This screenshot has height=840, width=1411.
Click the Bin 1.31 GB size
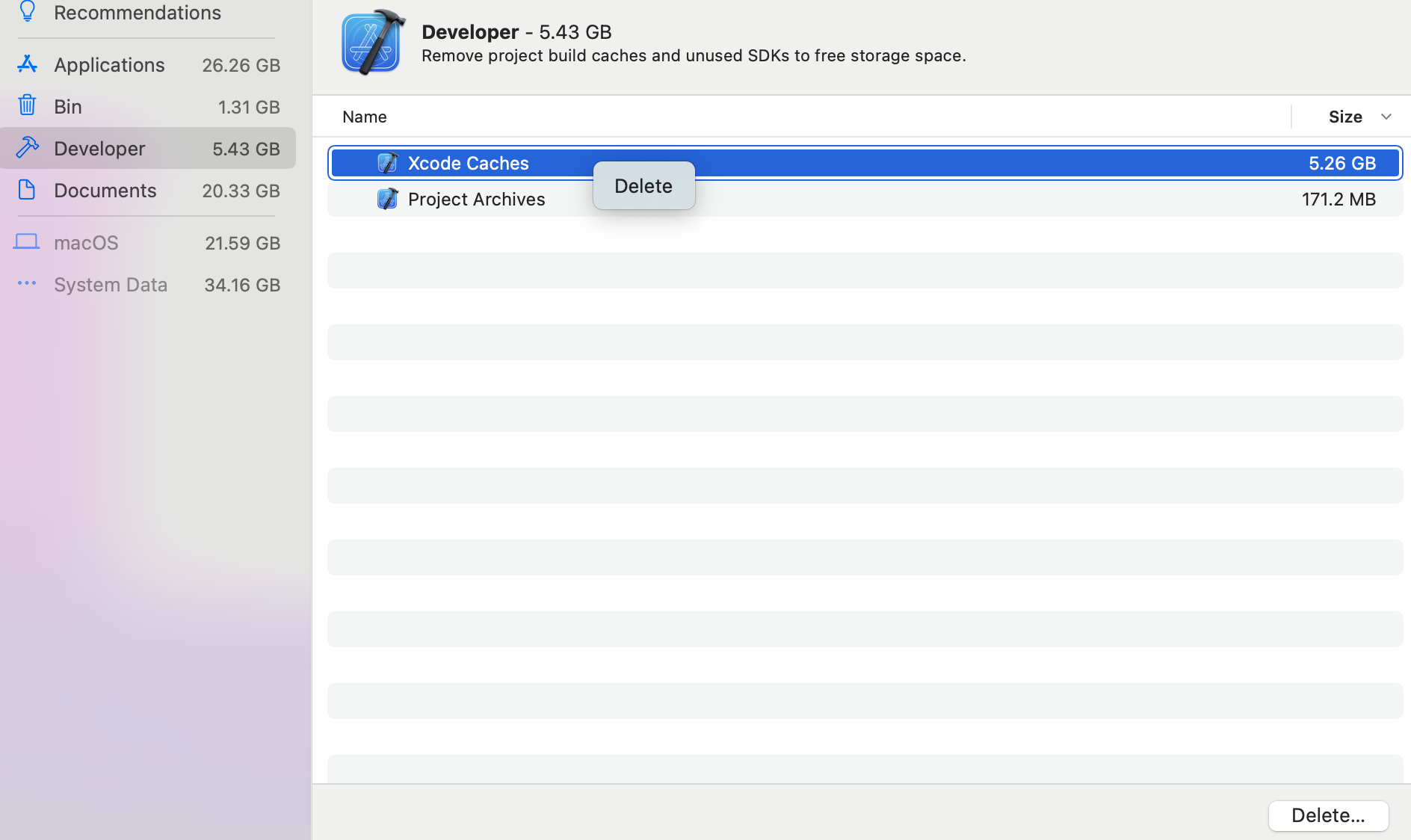coord(249,107)
